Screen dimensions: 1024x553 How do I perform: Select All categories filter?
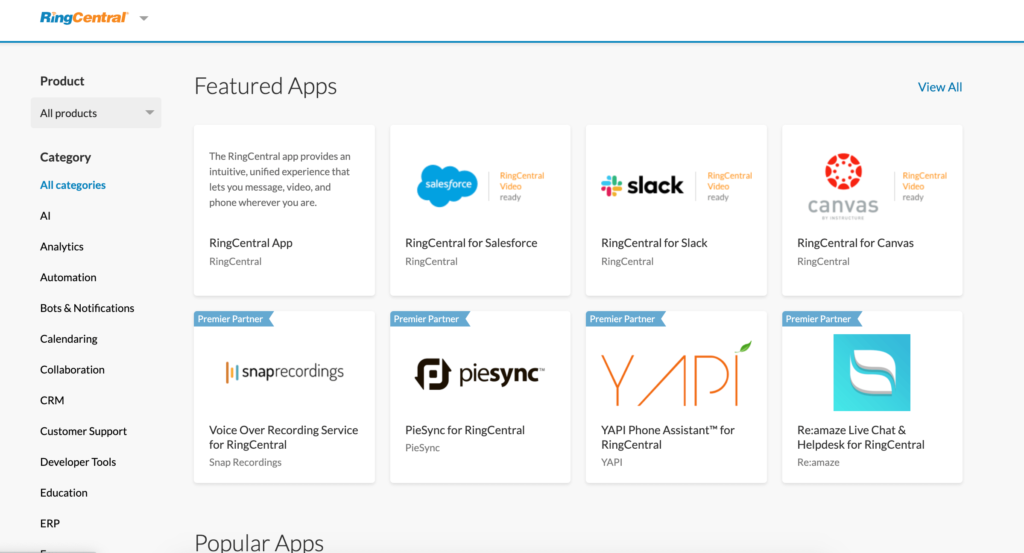pyautogui.click(x=73, y=185)
